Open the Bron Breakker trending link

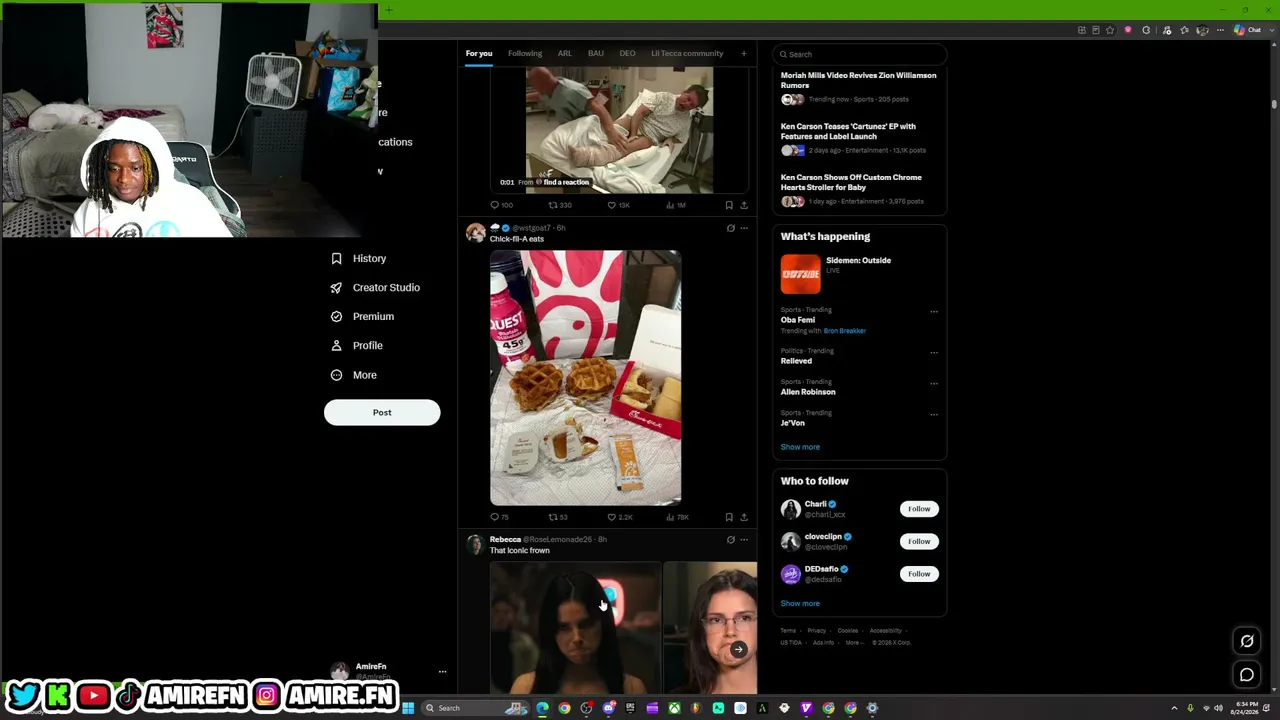[x=845, y=331]
